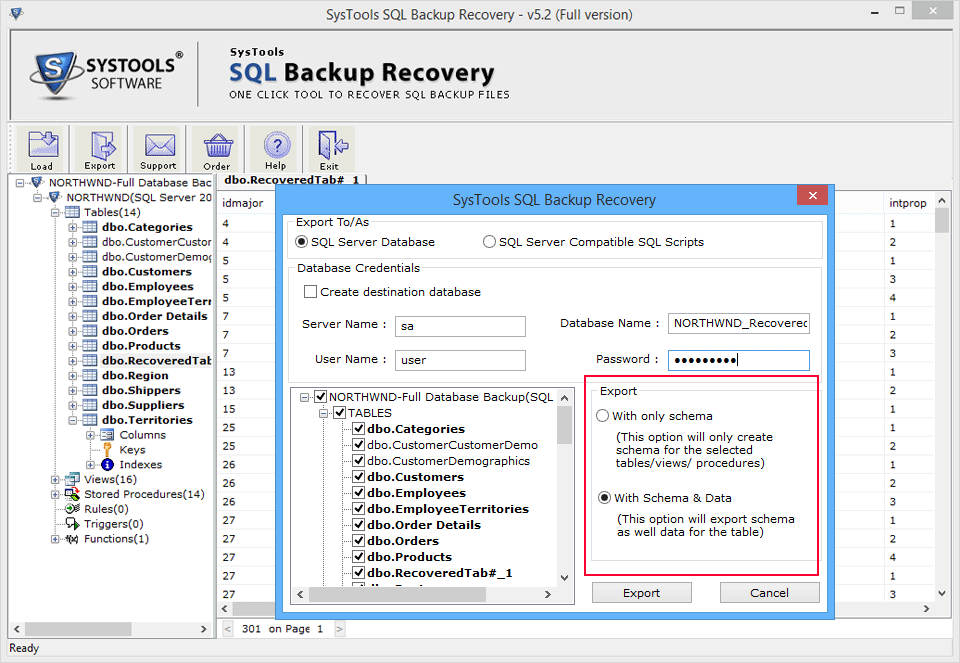Select the Columns icon under dbo.Territories
Image resolution: width=960 pixels, height=663 pixels.
[107, 435]
